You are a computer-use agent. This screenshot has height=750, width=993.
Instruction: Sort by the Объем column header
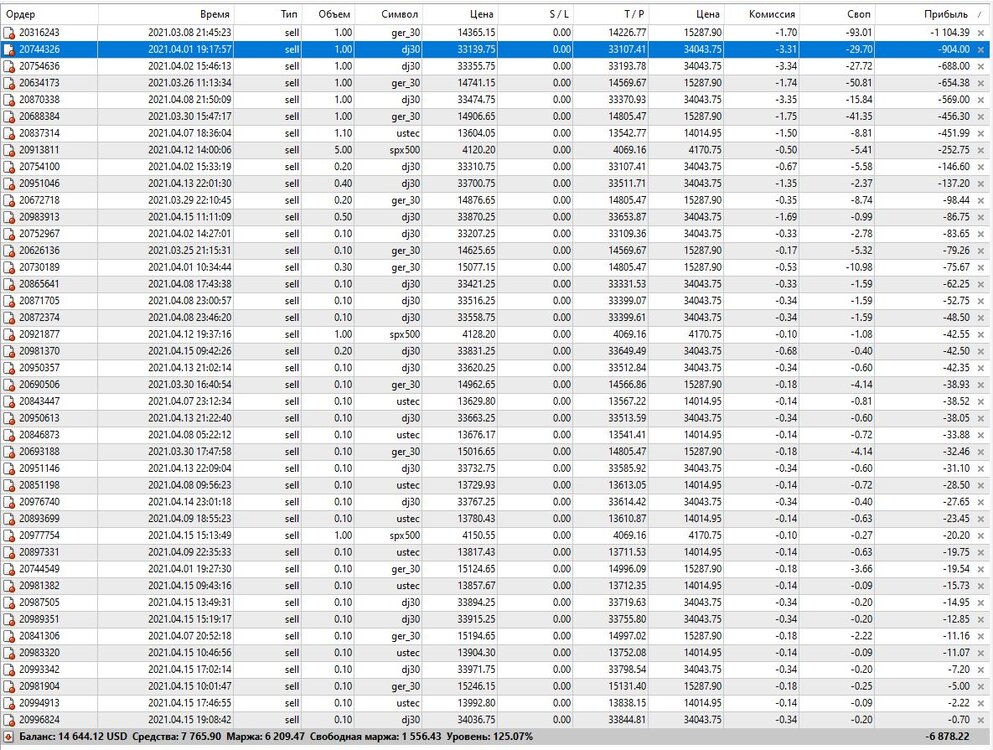(x=328, y=14)
